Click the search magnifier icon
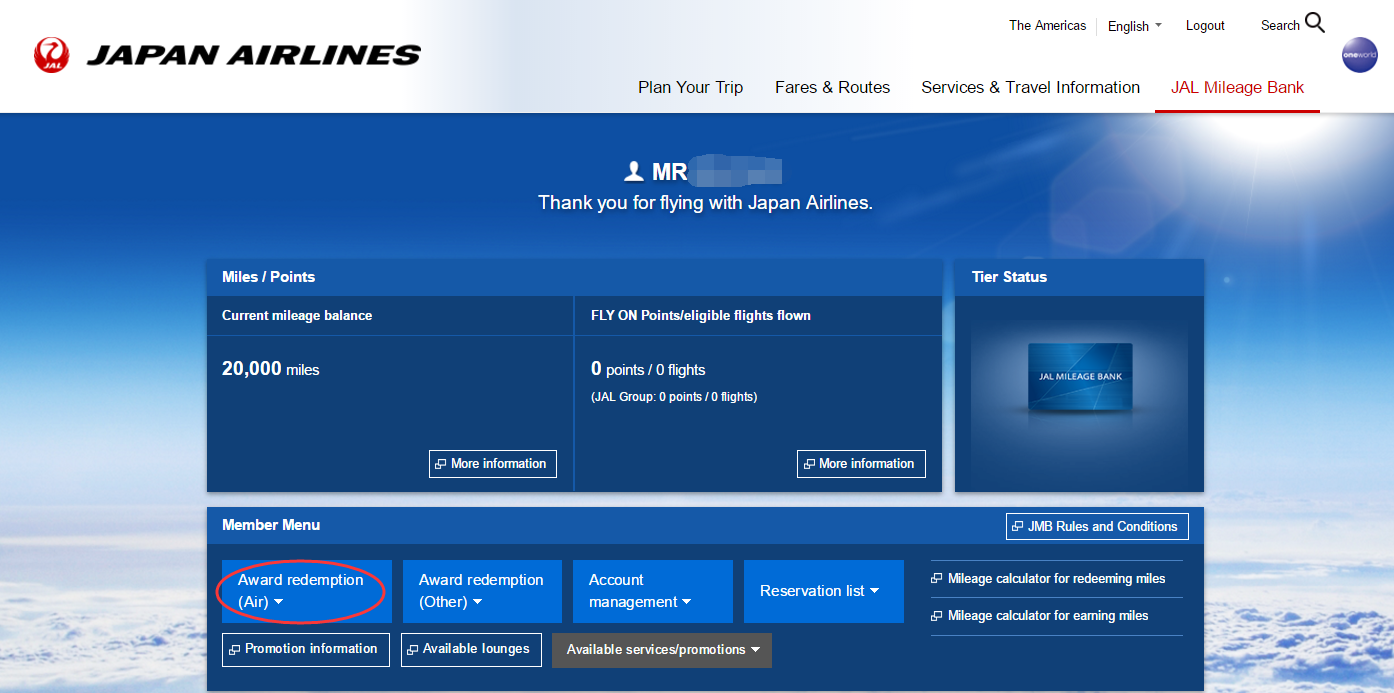Viewport: 1394px width, 693px height. pyautogui.click(x=1315, y=23)
